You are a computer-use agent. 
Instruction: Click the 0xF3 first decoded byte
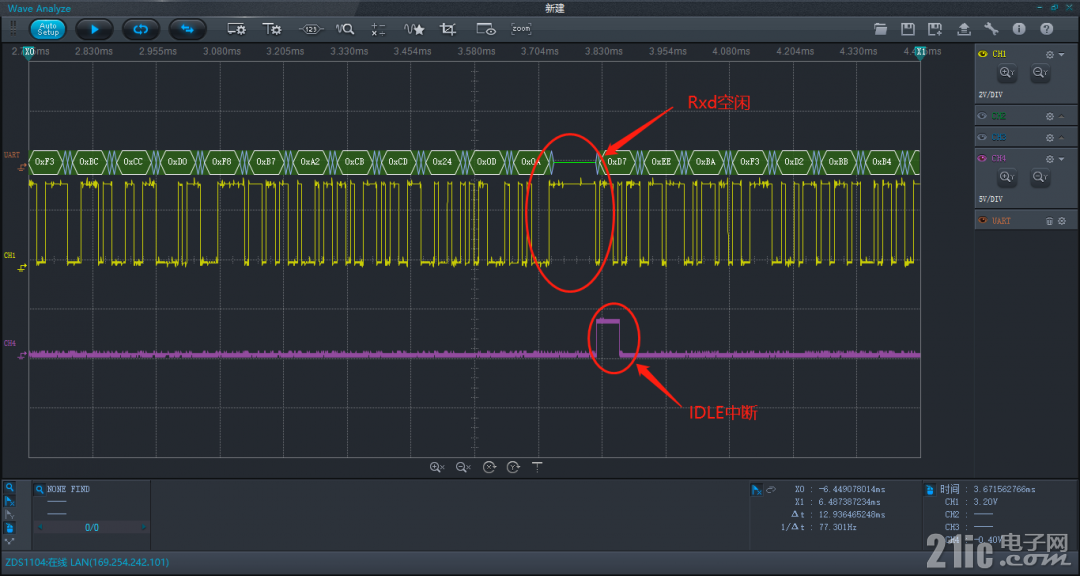tap(45, 162)
